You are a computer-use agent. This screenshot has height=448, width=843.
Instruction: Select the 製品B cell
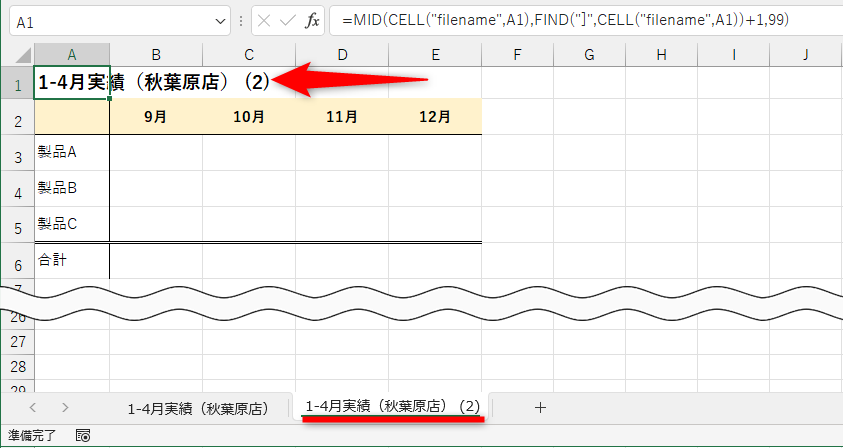(x=72, y=189)
